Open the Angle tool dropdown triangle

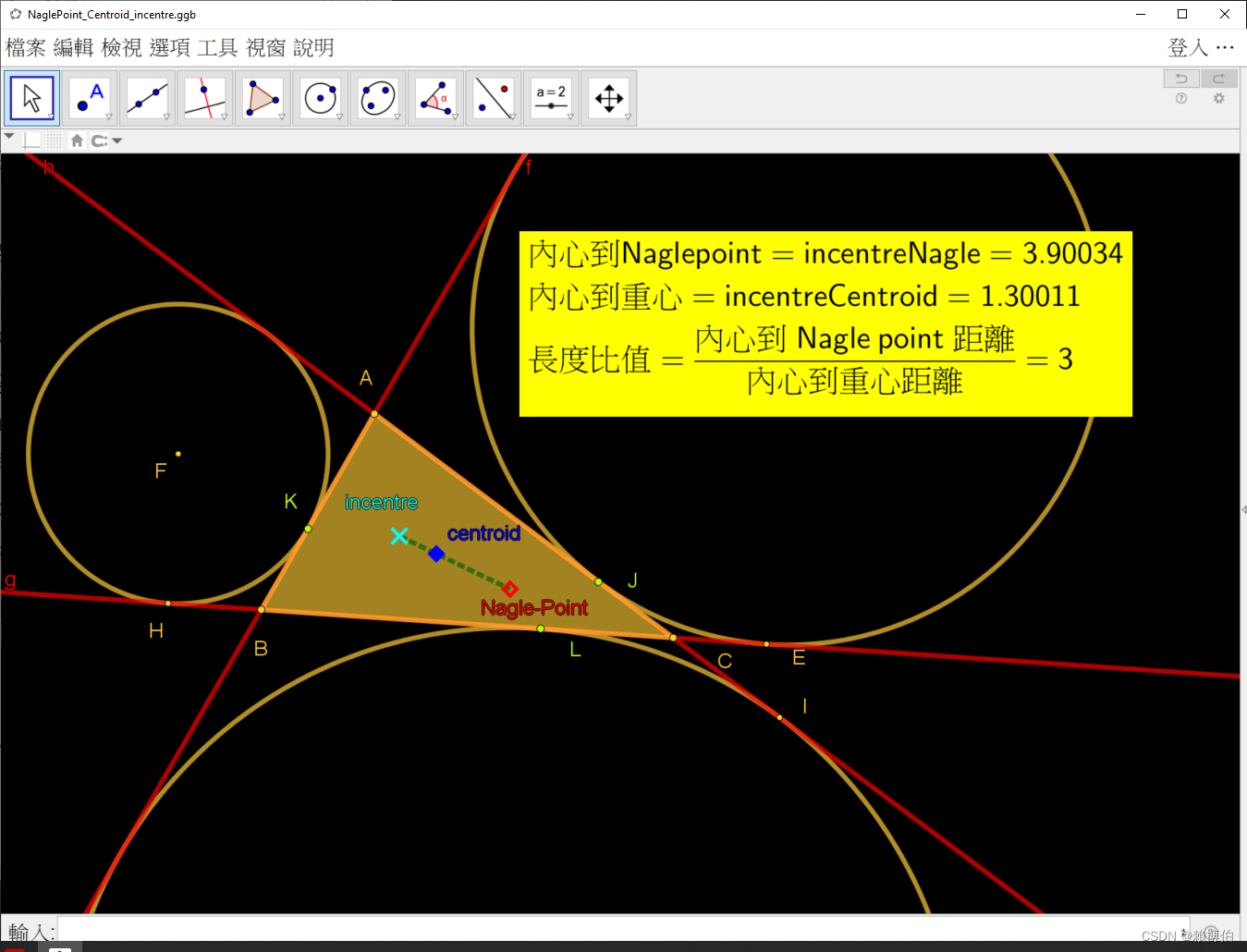coord(454,117)
